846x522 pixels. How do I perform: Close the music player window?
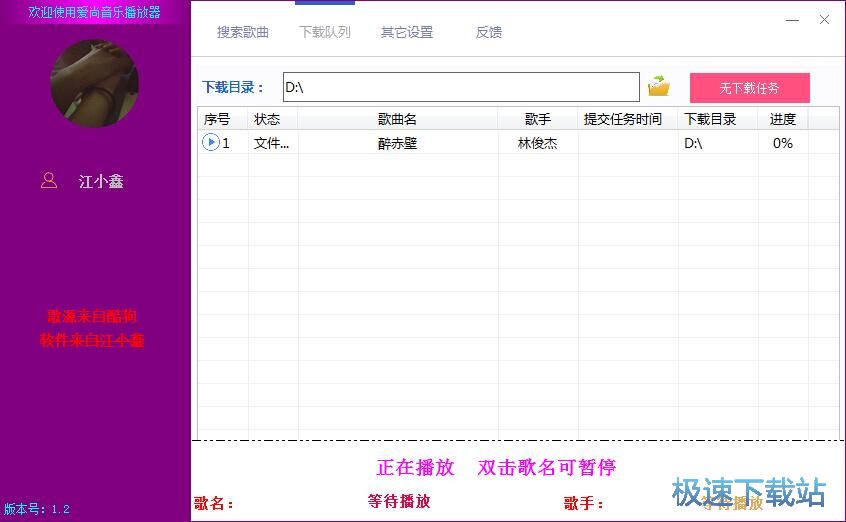(824, 20)
